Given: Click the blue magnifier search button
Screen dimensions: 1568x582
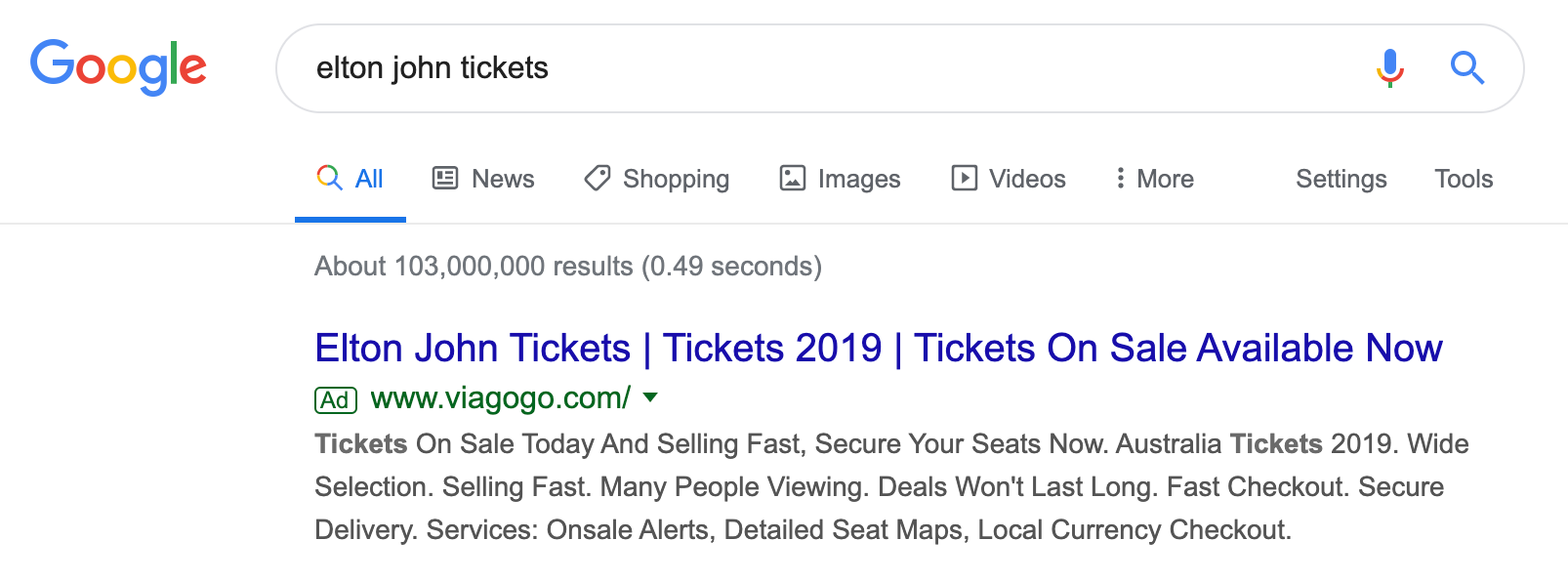Looking at the screenshot, I should pyautogui.click(x=1466, y=68).
